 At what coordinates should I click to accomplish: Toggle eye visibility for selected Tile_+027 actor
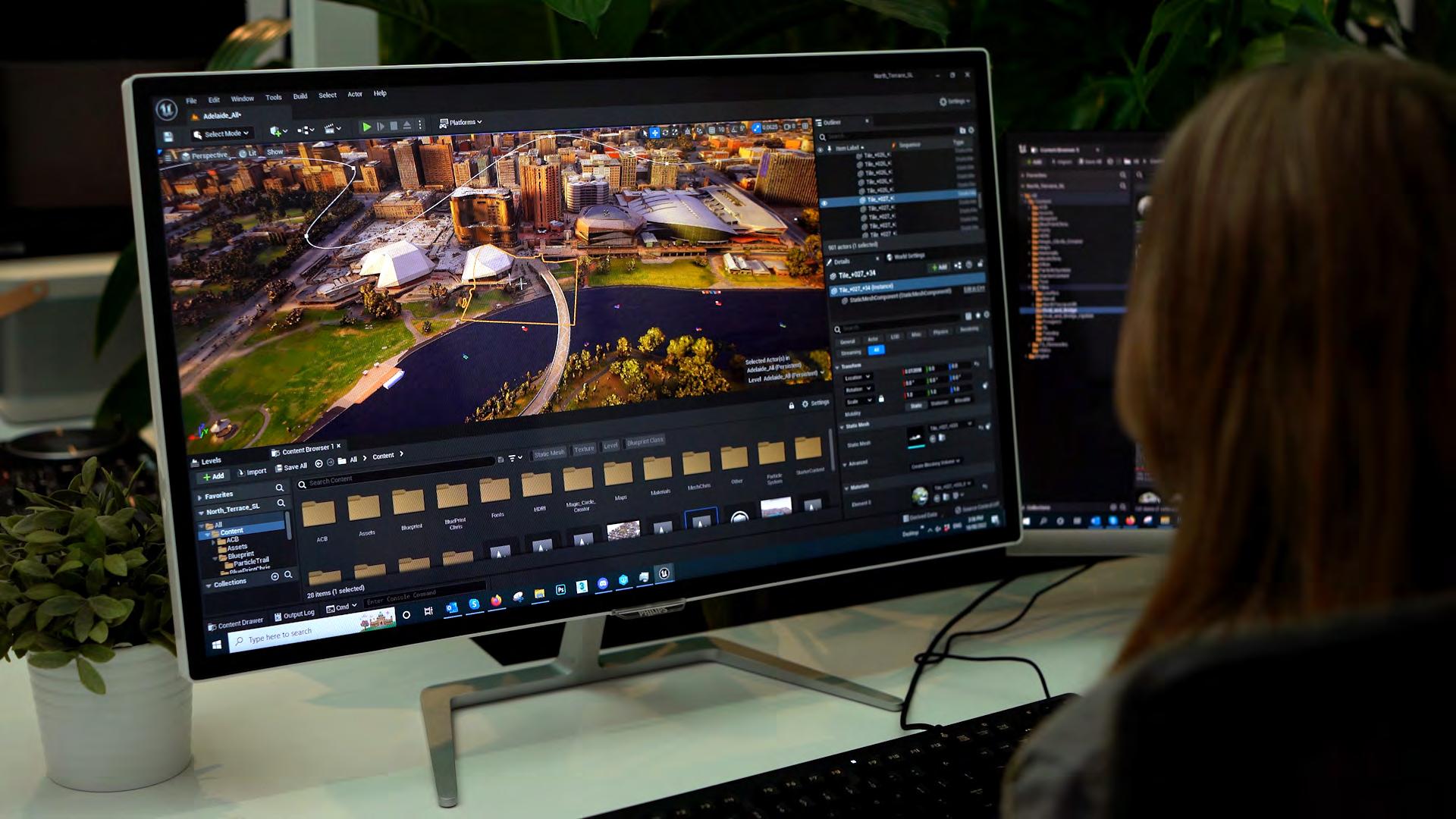pos(824,202)
